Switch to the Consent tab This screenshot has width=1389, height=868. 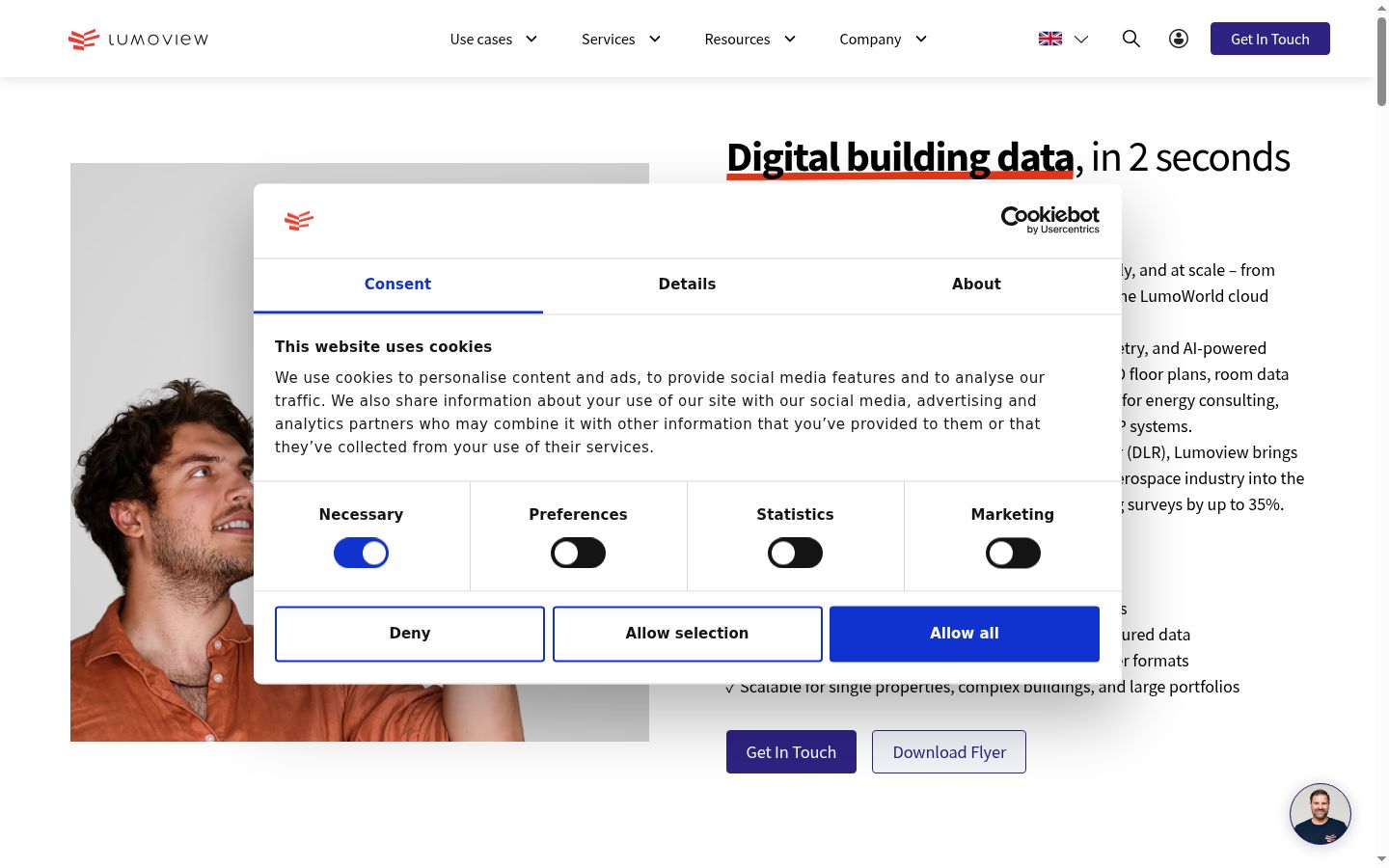397,285
